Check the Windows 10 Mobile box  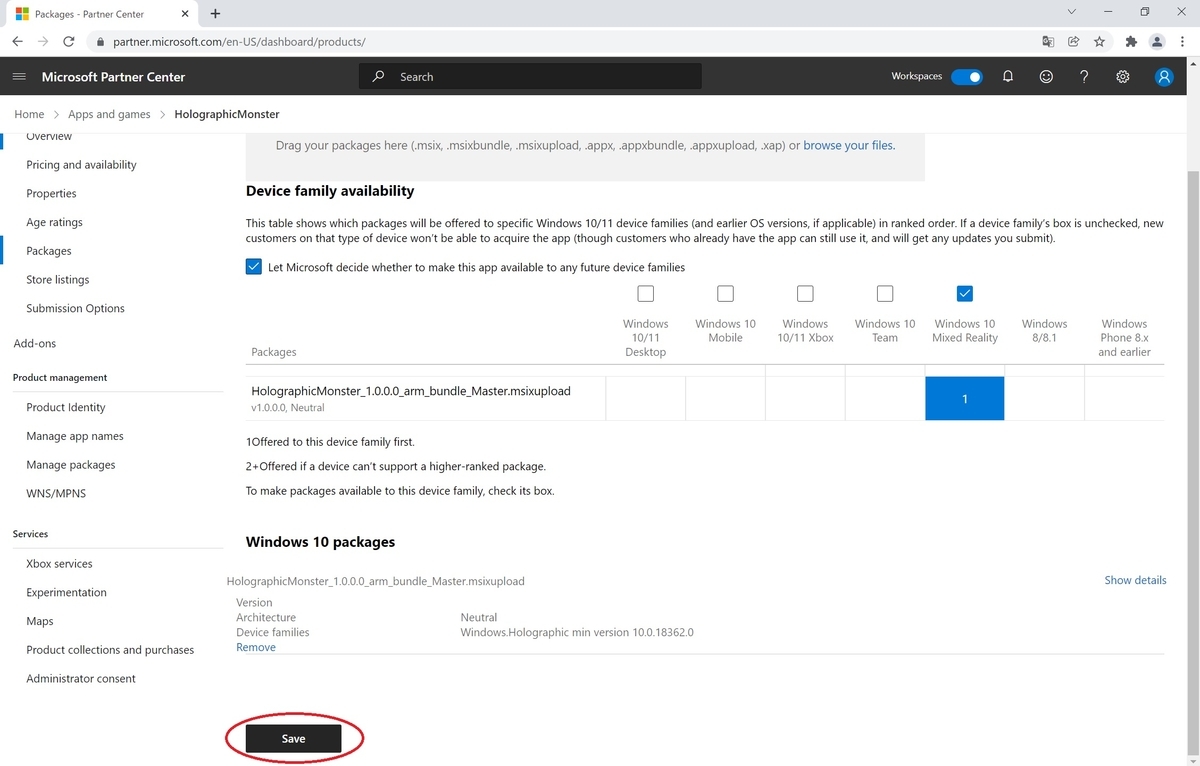pos(725,293)
